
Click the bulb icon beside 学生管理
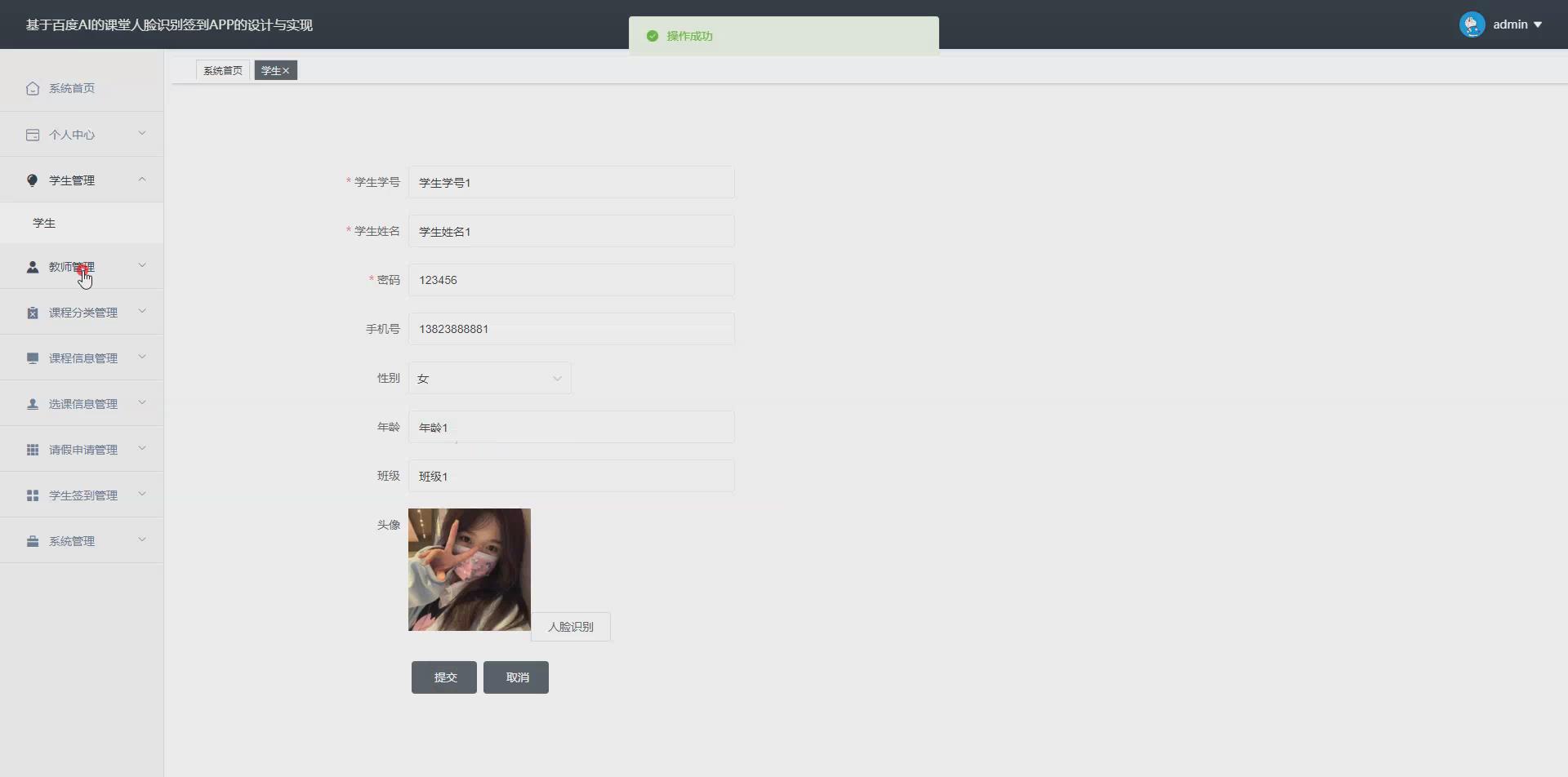point(33,180)
